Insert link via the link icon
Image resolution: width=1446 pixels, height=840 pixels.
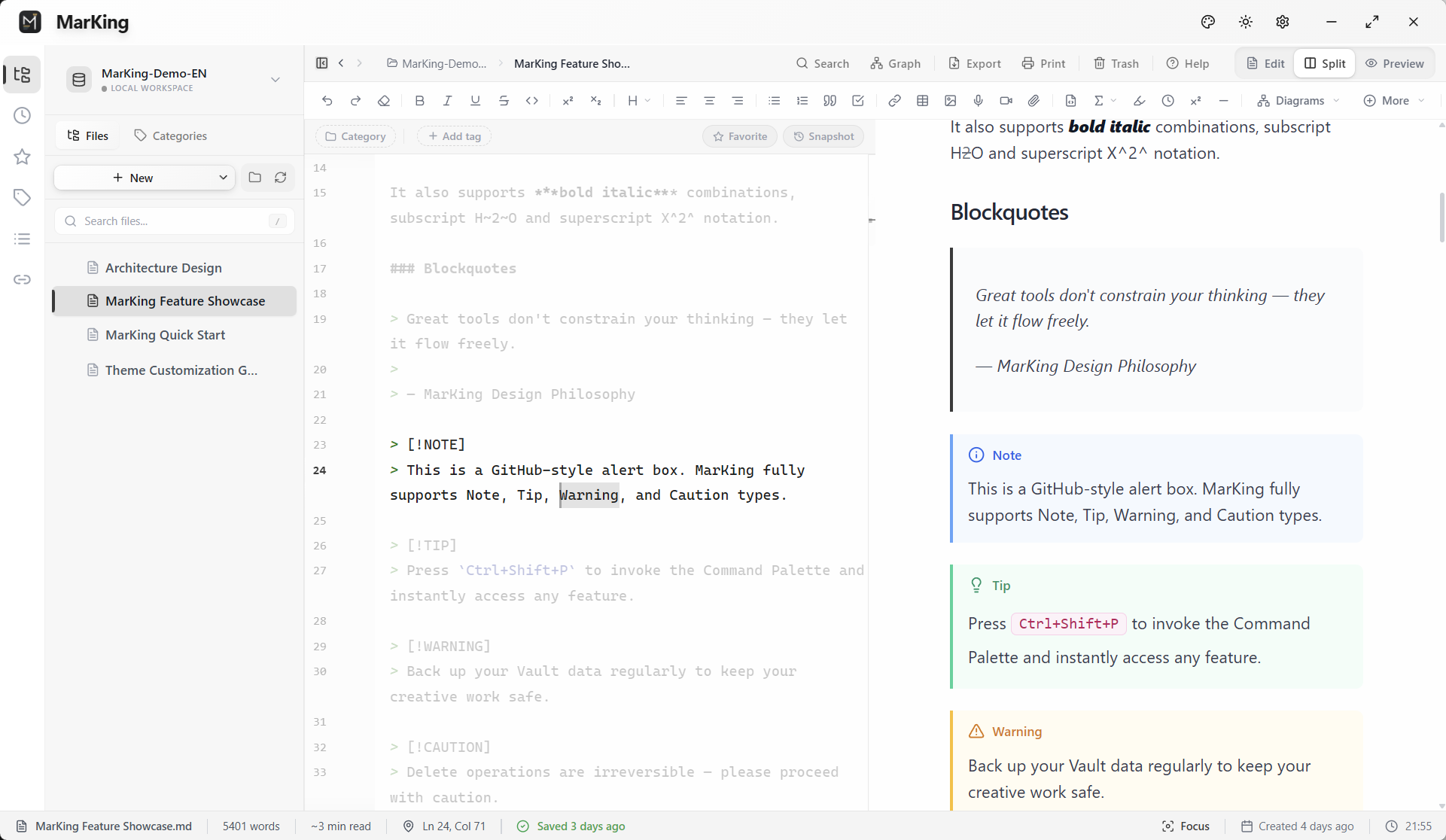894,101
